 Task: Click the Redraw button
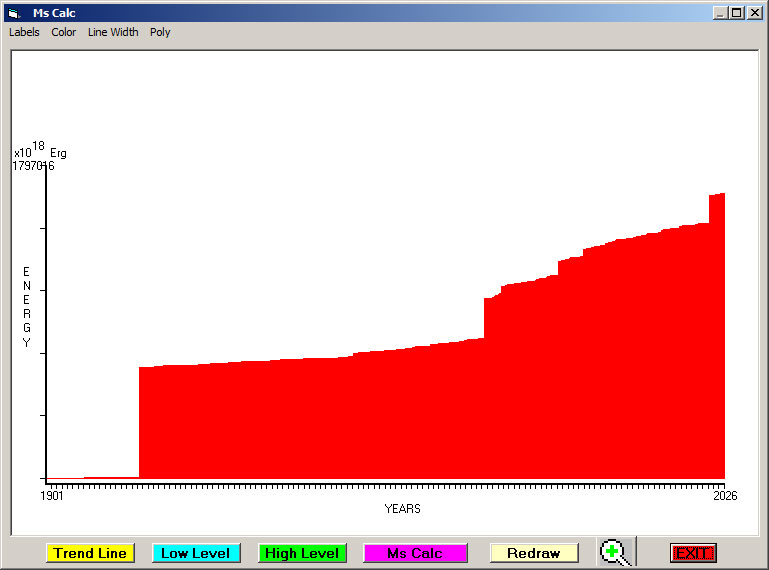pos(533,553)
